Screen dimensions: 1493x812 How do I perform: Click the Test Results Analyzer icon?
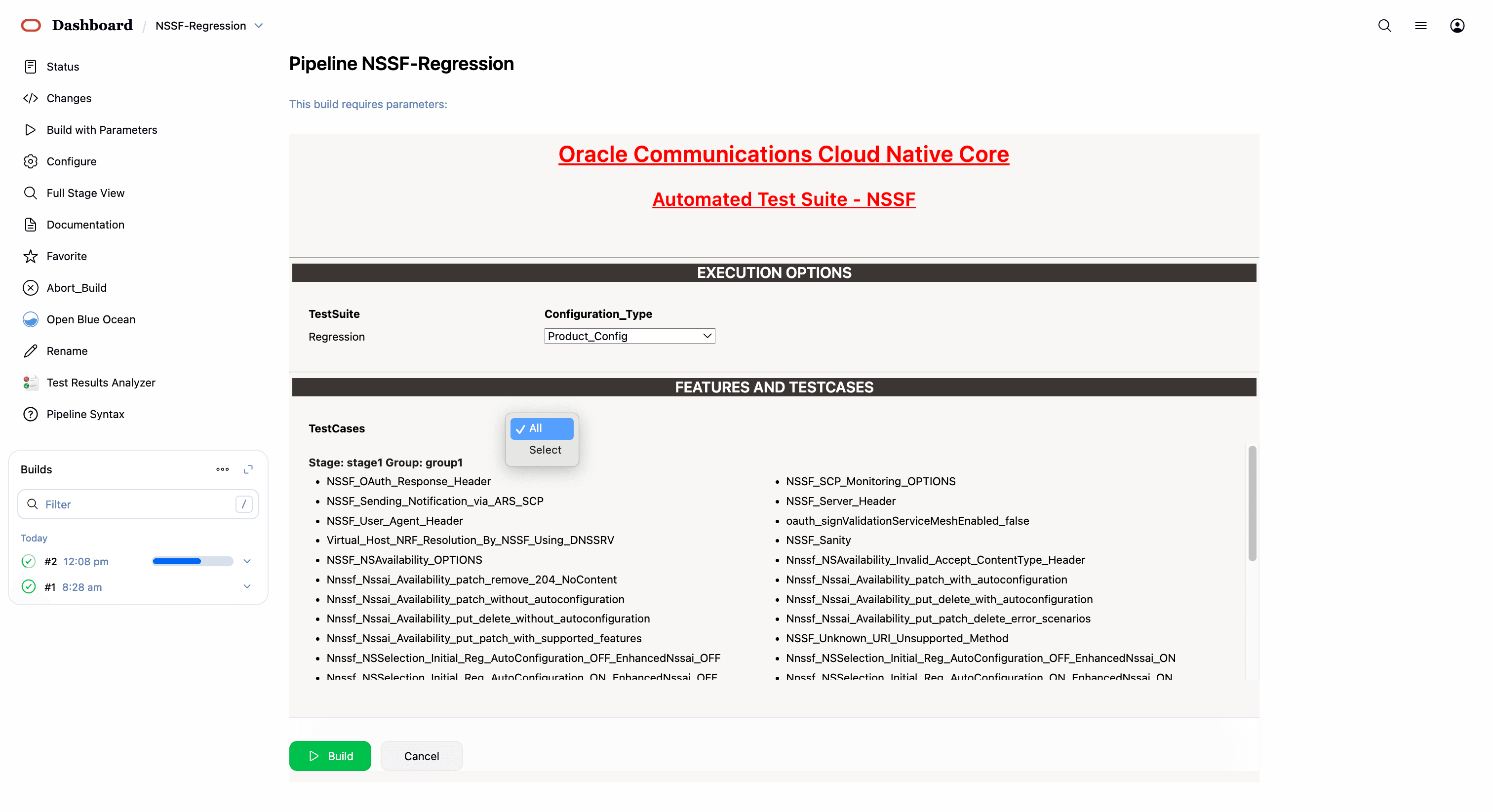point(30,383)
